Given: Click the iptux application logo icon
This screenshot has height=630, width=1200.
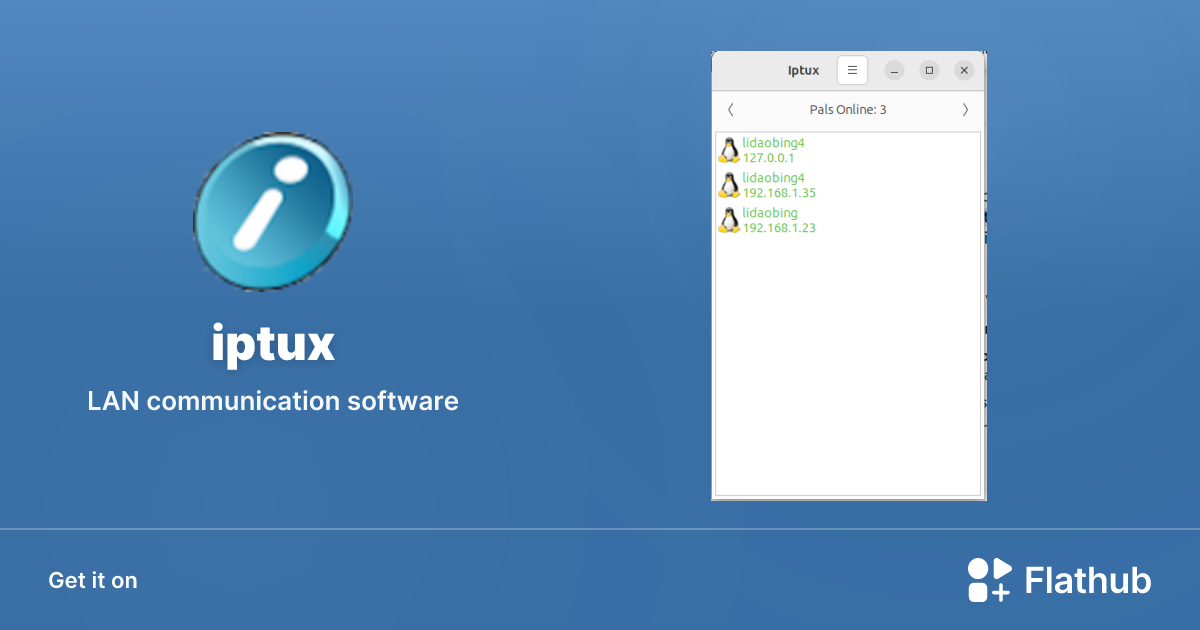Looking at the screenshot, I should [272, 211].
